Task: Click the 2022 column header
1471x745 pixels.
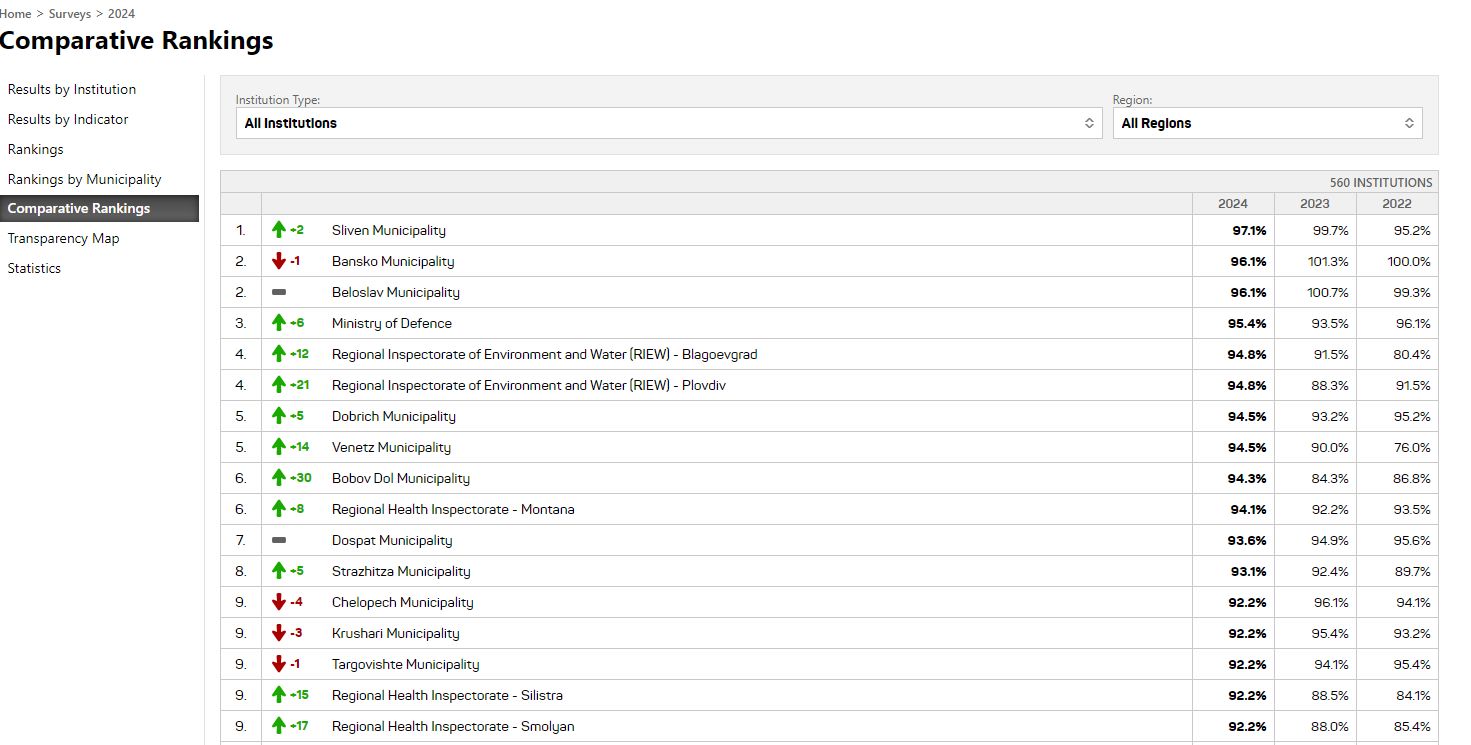Action: [x=1396, y=203]
